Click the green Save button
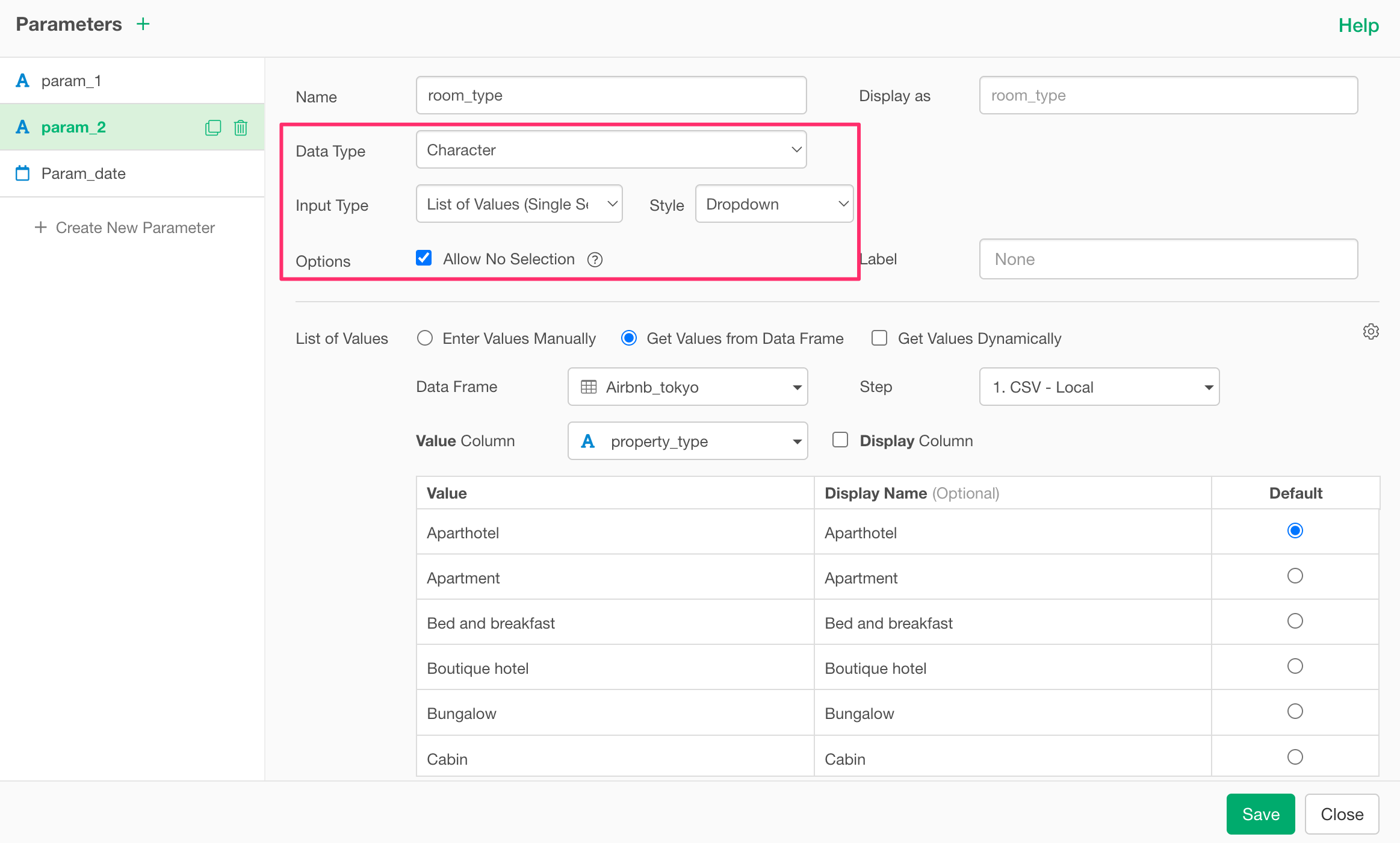 point(1260,814)
